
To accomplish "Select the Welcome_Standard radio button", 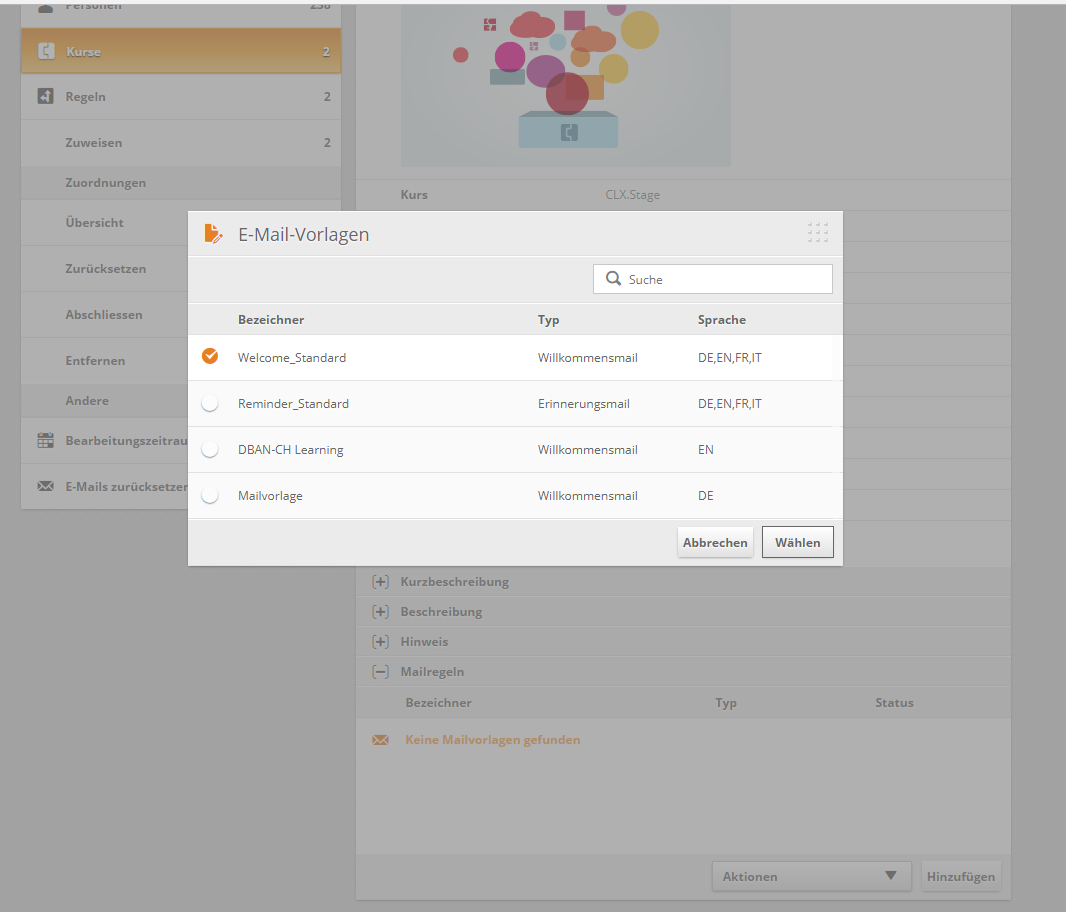I will 210,357.
